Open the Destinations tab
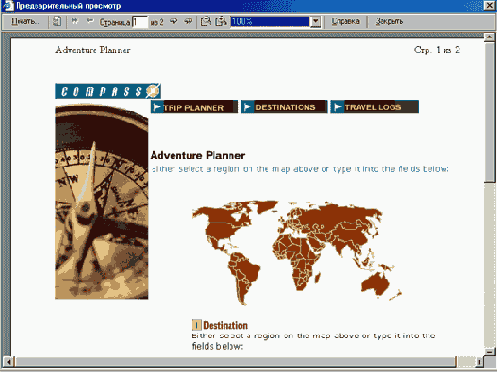This screenshot has width=497, height=372. point(284,107)
